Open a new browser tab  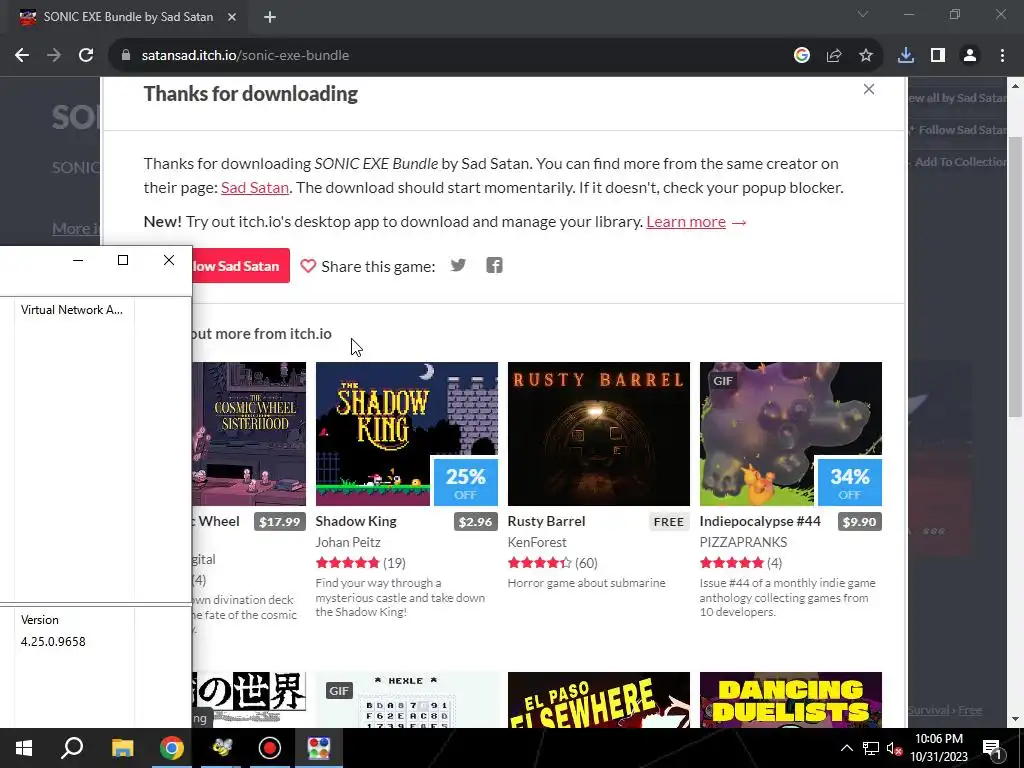(270, 17)
